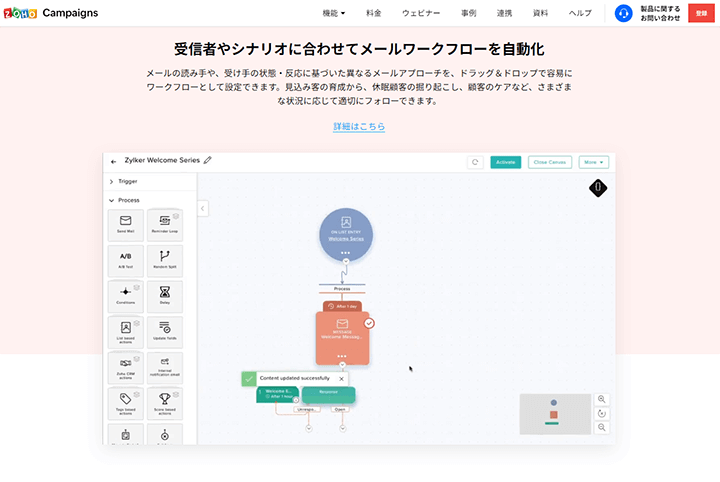
Task: Click the Close Canvas button
Action: [x=550, y=162]
